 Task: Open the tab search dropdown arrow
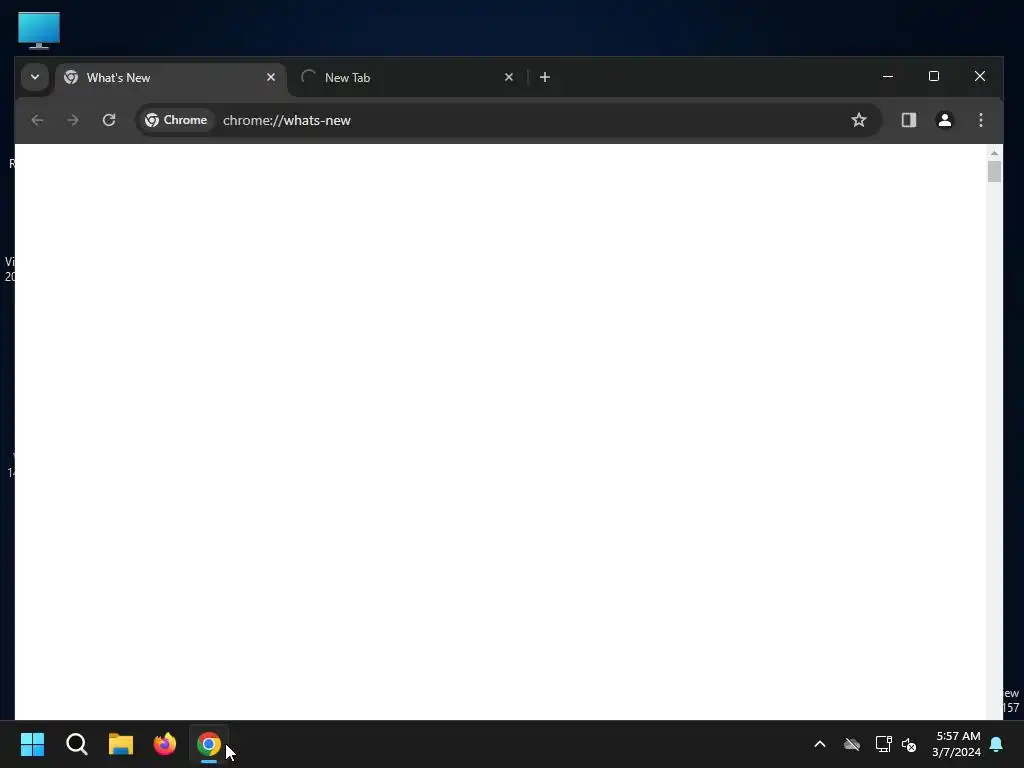pos(35,77)
